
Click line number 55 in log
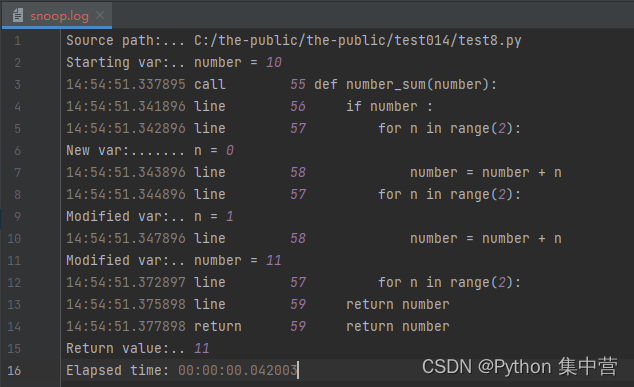pyautogui.click(x=298, y=85)
